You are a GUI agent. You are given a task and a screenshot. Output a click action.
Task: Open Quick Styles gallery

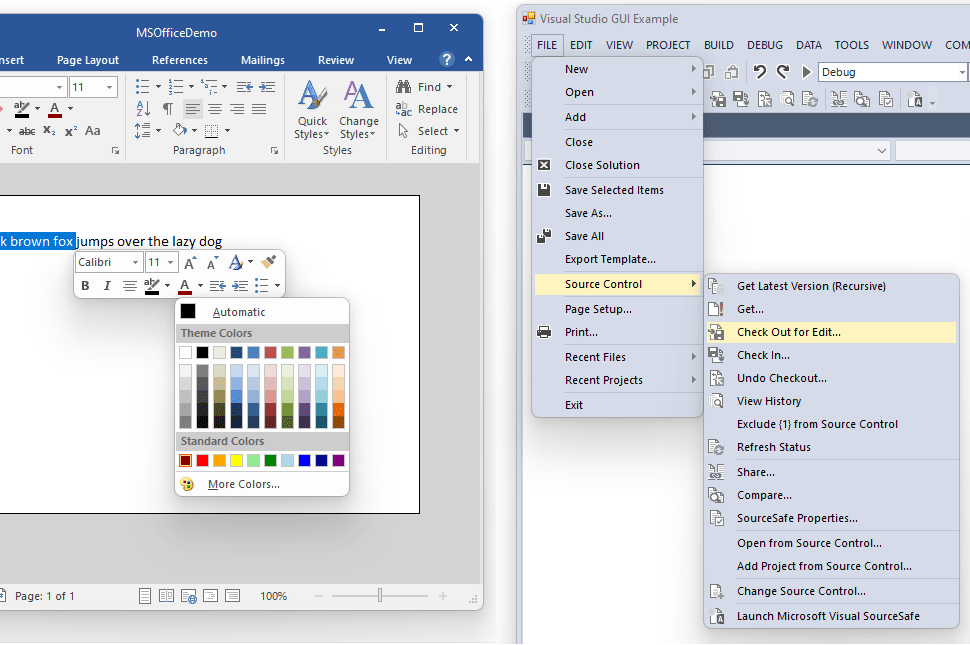point(312,110)
